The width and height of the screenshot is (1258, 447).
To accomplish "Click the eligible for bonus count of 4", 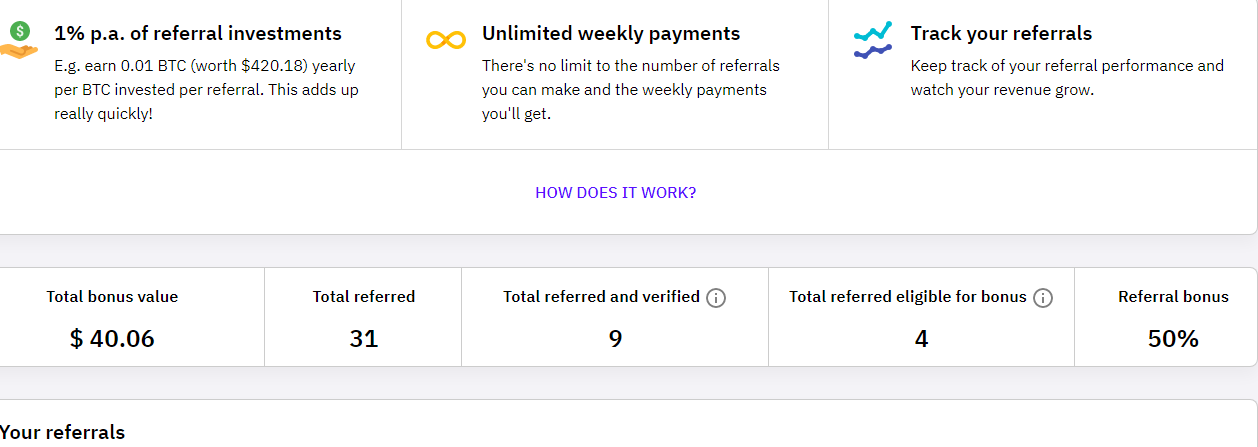I will [x=921, y=339].
